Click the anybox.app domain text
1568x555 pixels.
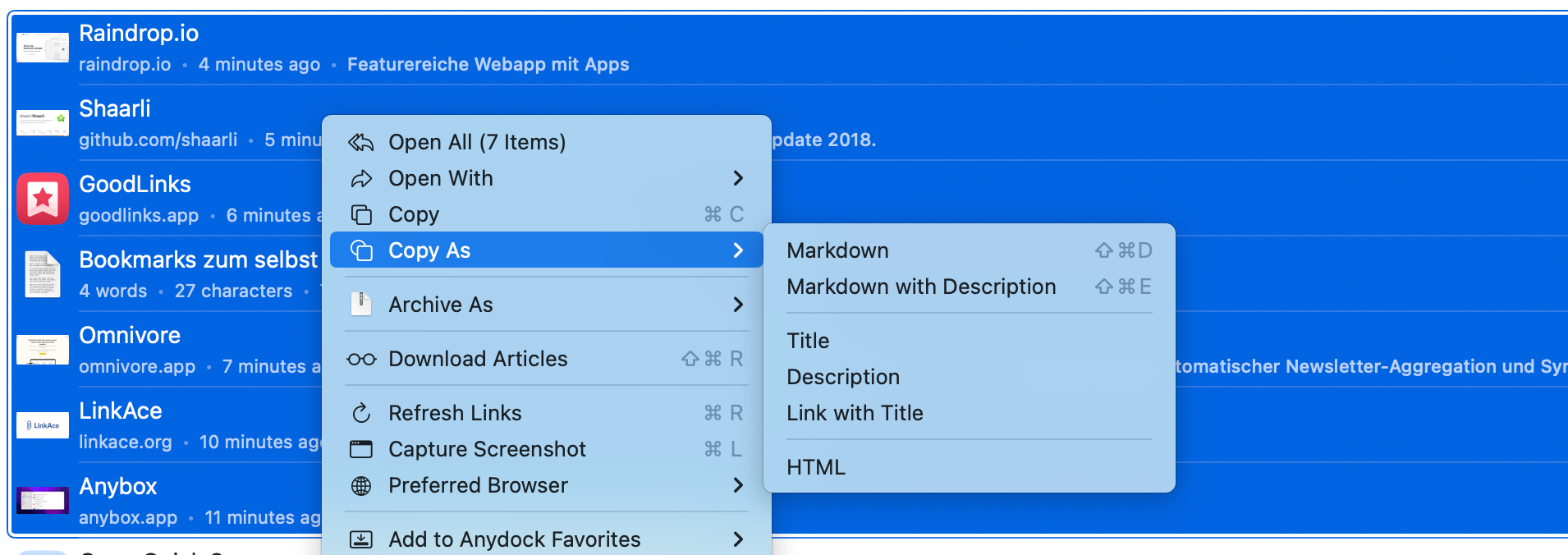(x=128, y=517)
